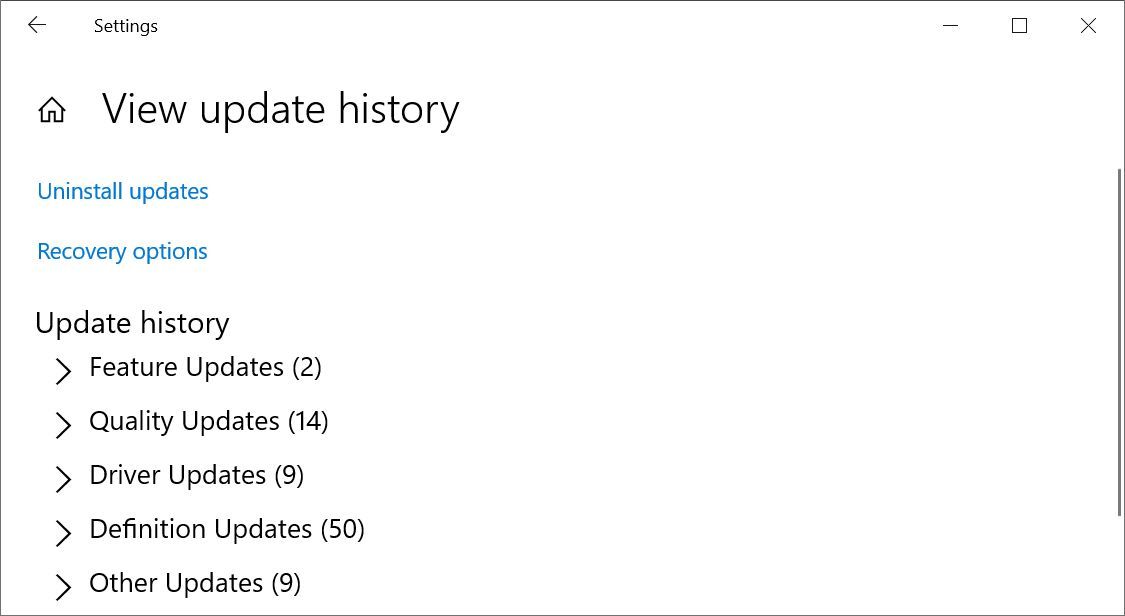Click the back arrow to return
The image size is (1125, 616).
coord(37,25)
